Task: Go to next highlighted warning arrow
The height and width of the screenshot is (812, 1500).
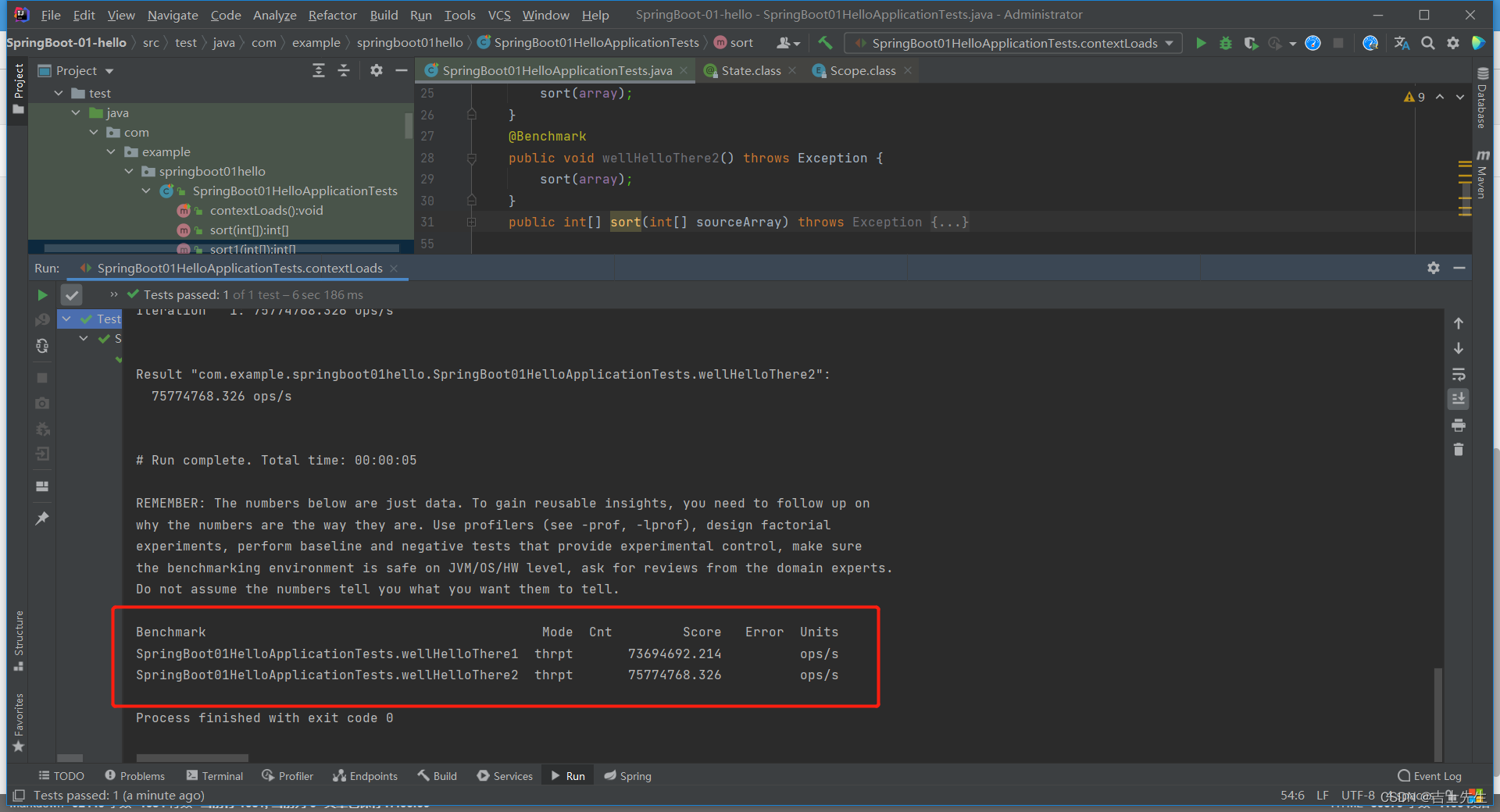Action: (1460, 97)
